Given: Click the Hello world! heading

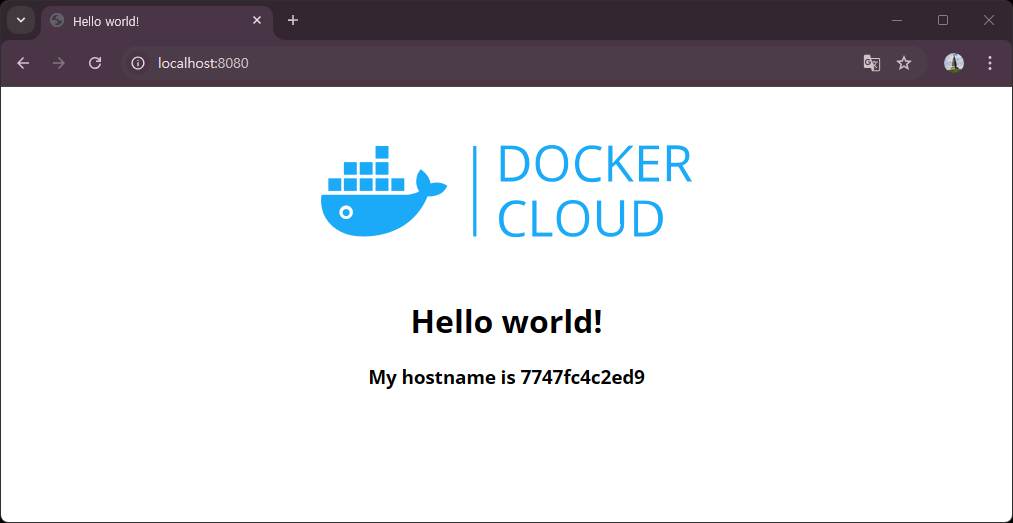Looking at the screenshot, I should tap(507, 321).
